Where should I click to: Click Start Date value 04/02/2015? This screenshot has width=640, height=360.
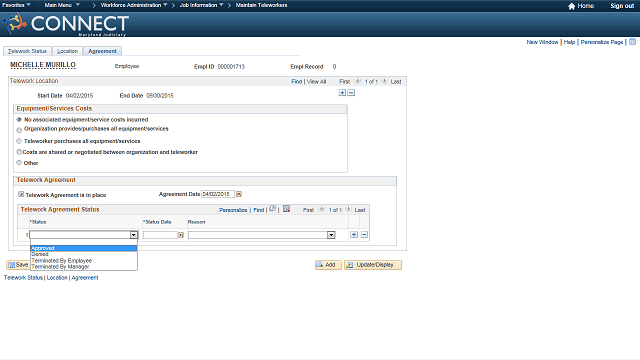click(79, 96)
